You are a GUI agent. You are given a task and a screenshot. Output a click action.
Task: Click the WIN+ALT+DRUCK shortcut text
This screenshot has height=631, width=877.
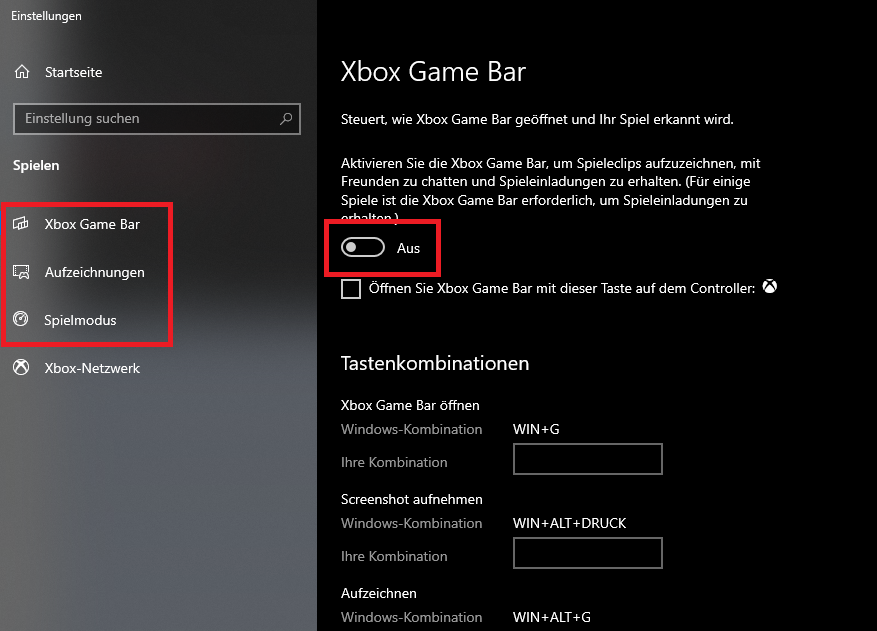coord(569,523)
